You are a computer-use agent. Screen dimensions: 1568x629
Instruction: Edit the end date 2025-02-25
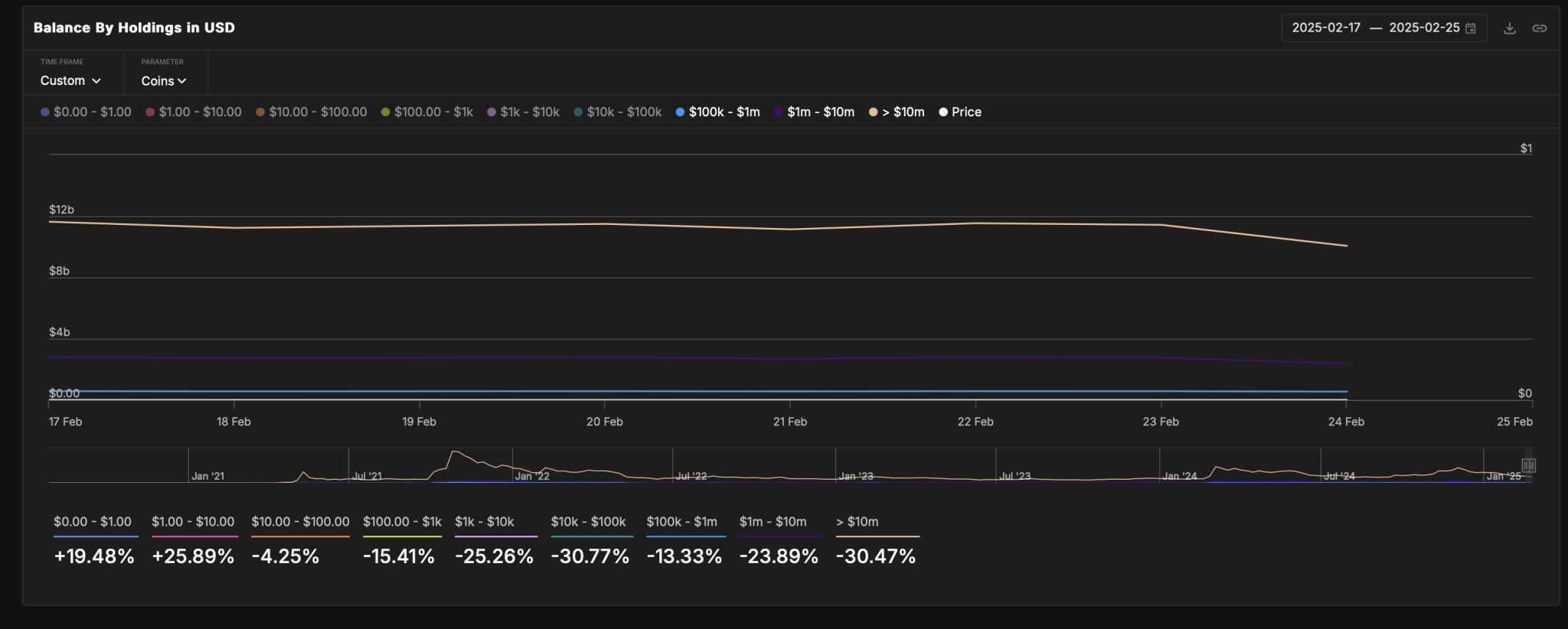(x=1424, y=28)
